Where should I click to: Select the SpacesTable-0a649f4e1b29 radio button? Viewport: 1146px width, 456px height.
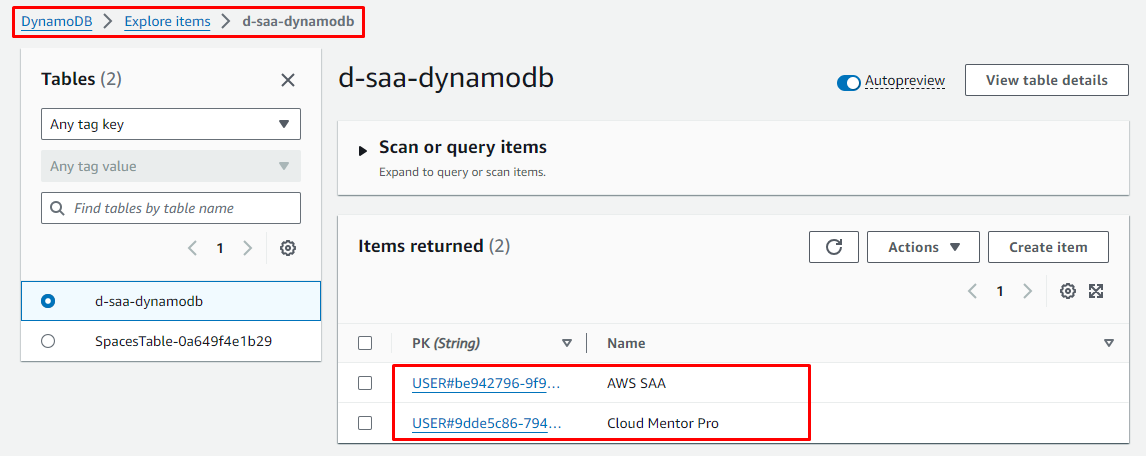tap(48, 341)
